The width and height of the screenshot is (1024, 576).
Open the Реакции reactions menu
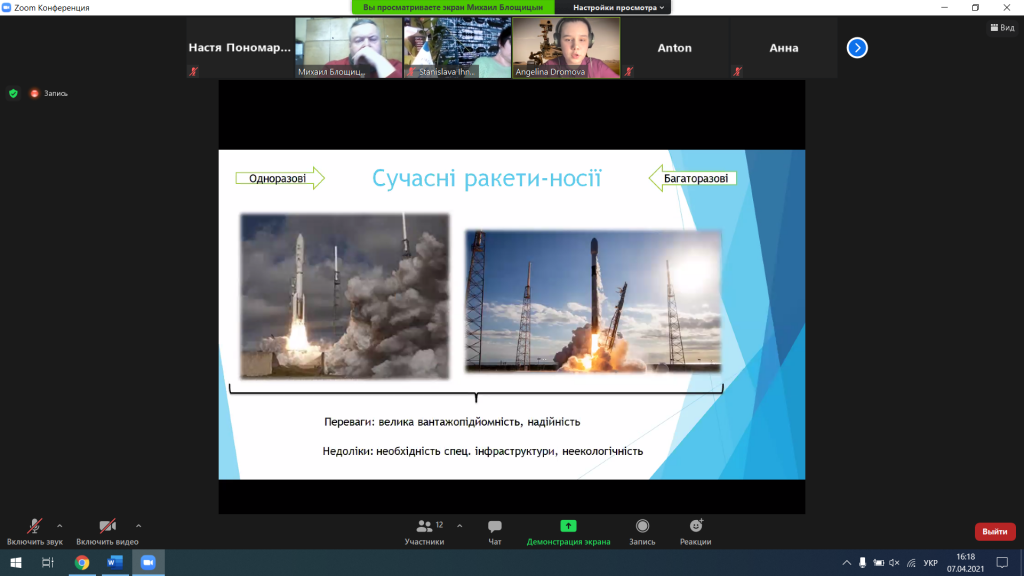click(x=696, y=532)
